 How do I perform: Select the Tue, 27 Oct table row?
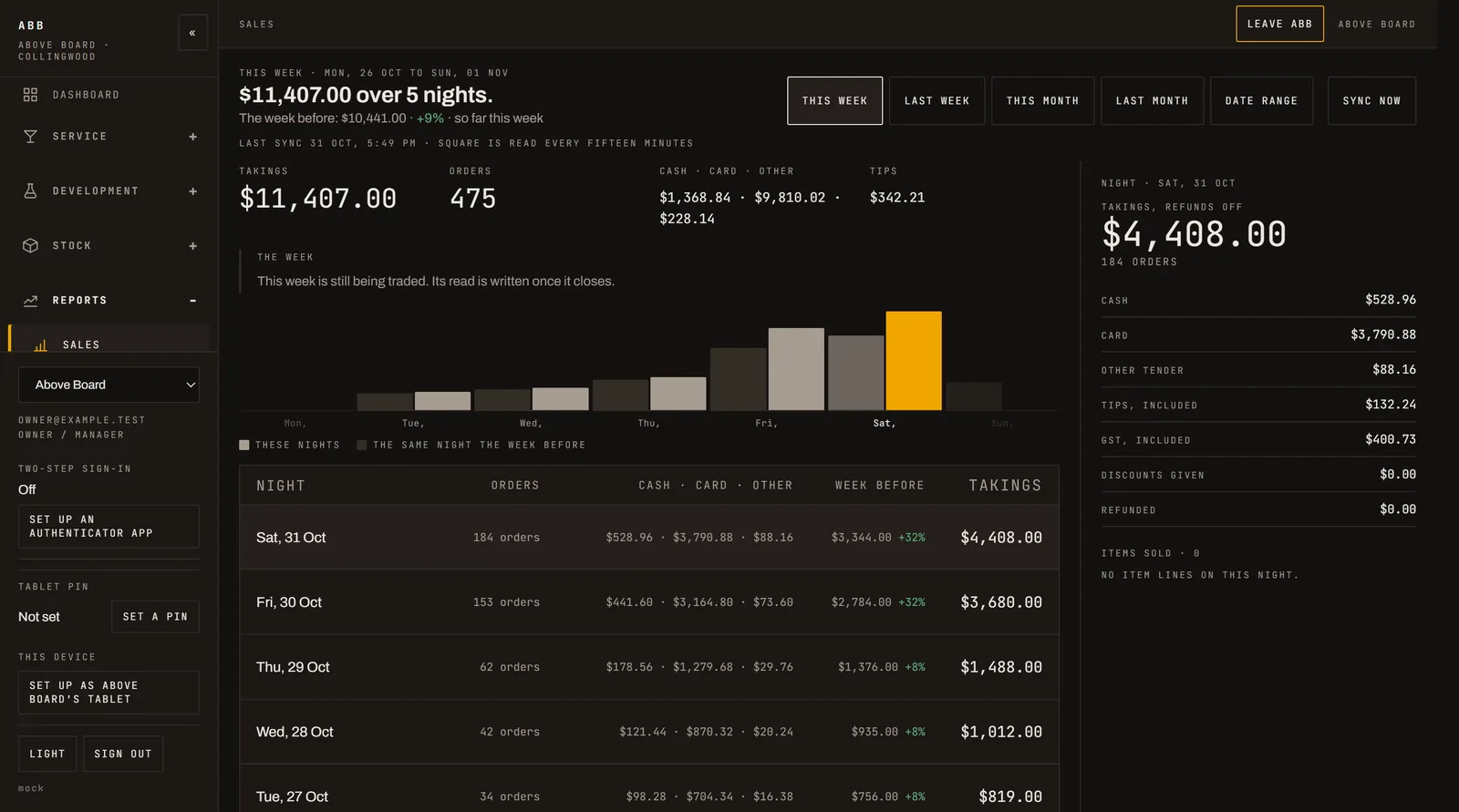pyautogui.click(x=649, y=789)
